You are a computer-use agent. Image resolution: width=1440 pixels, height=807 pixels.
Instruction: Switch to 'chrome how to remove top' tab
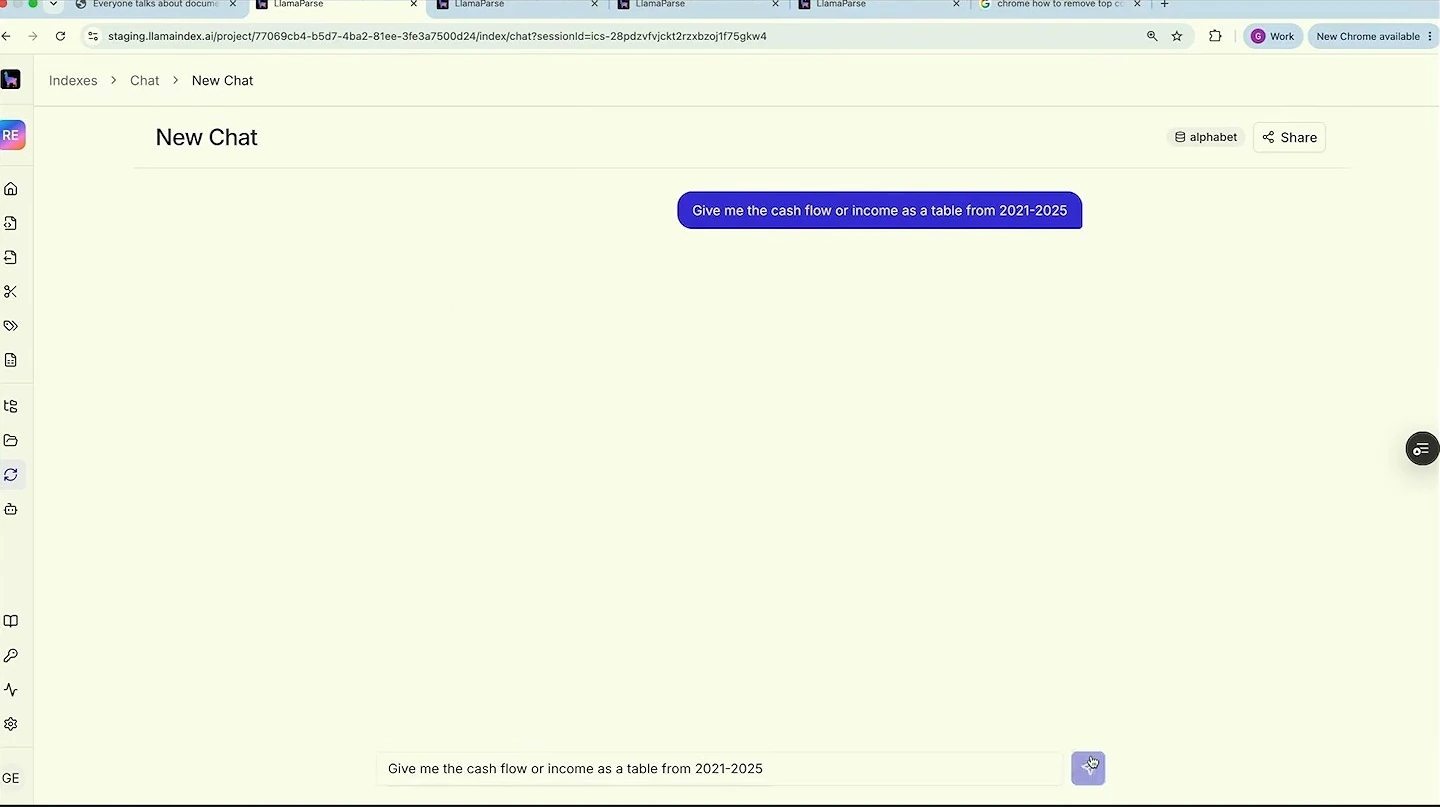pyautogui.click(x=1059, y=4)
